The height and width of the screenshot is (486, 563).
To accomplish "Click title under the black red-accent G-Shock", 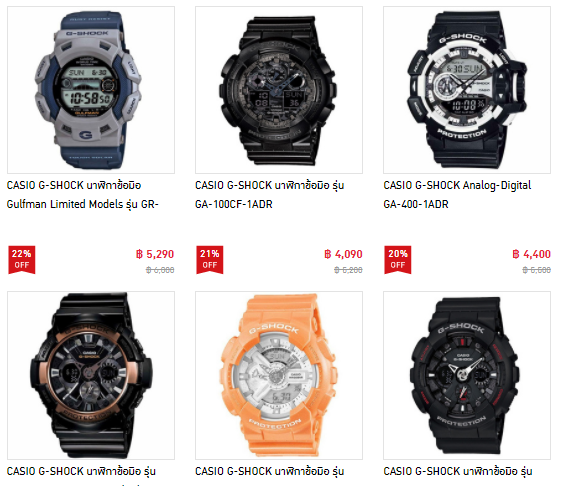I will (458, 471).
